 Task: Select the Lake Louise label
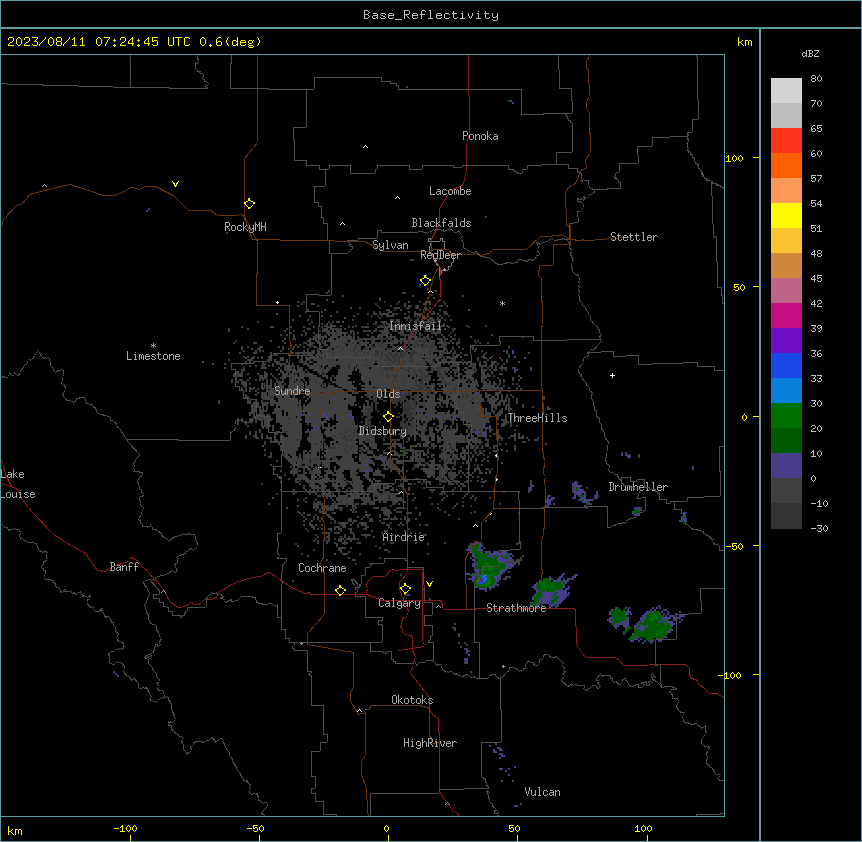click(x=18, y=484)
